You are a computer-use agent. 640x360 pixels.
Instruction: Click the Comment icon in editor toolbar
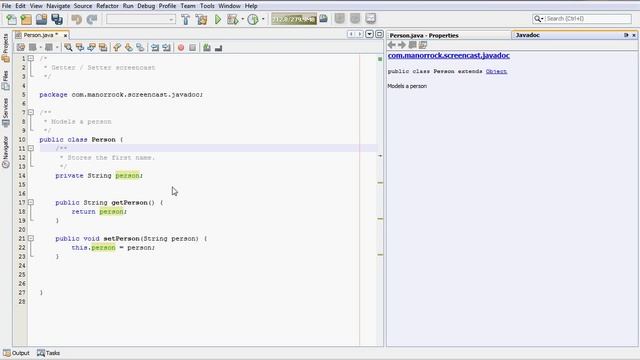pyautogui.click(x=207, y=47)
